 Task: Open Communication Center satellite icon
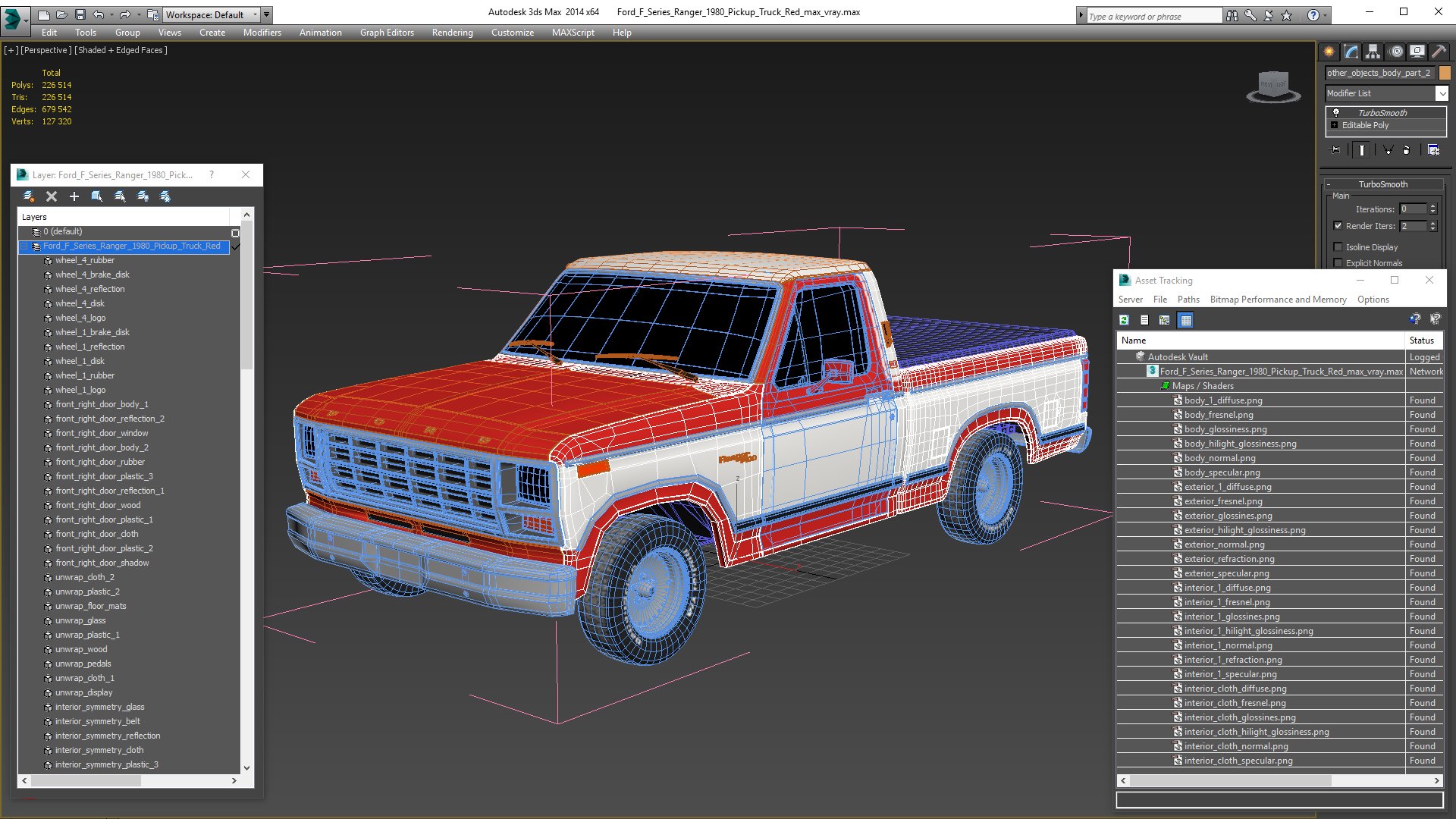1269,15
